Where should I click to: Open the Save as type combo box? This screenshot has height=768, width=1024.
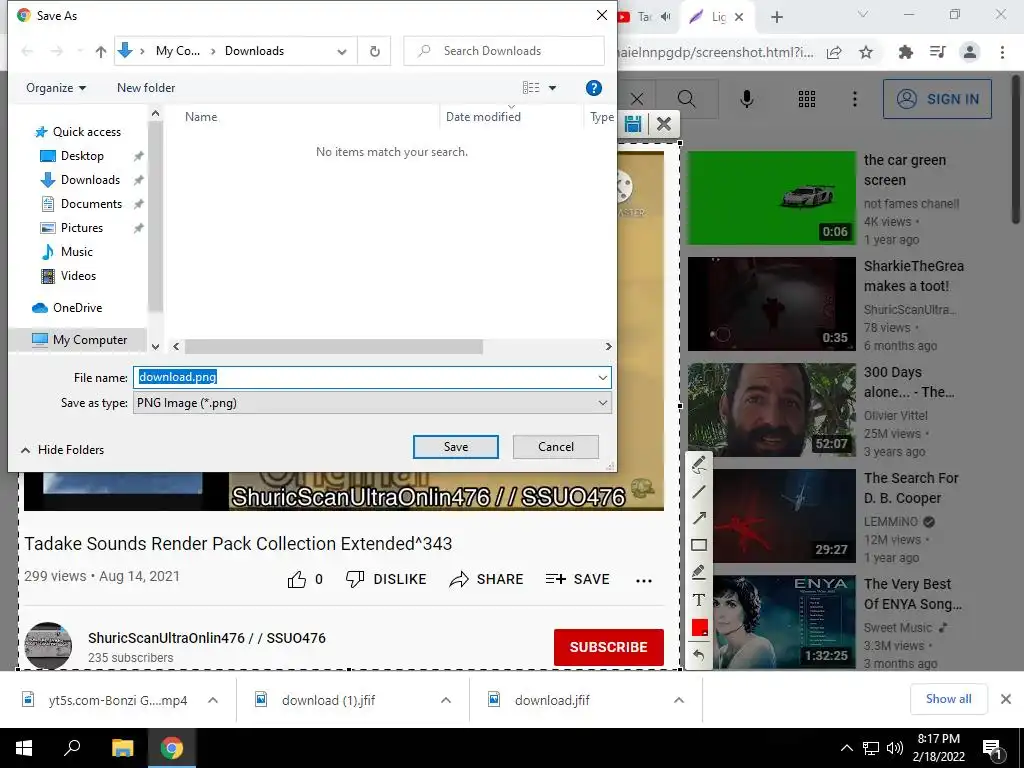[372, 403]
